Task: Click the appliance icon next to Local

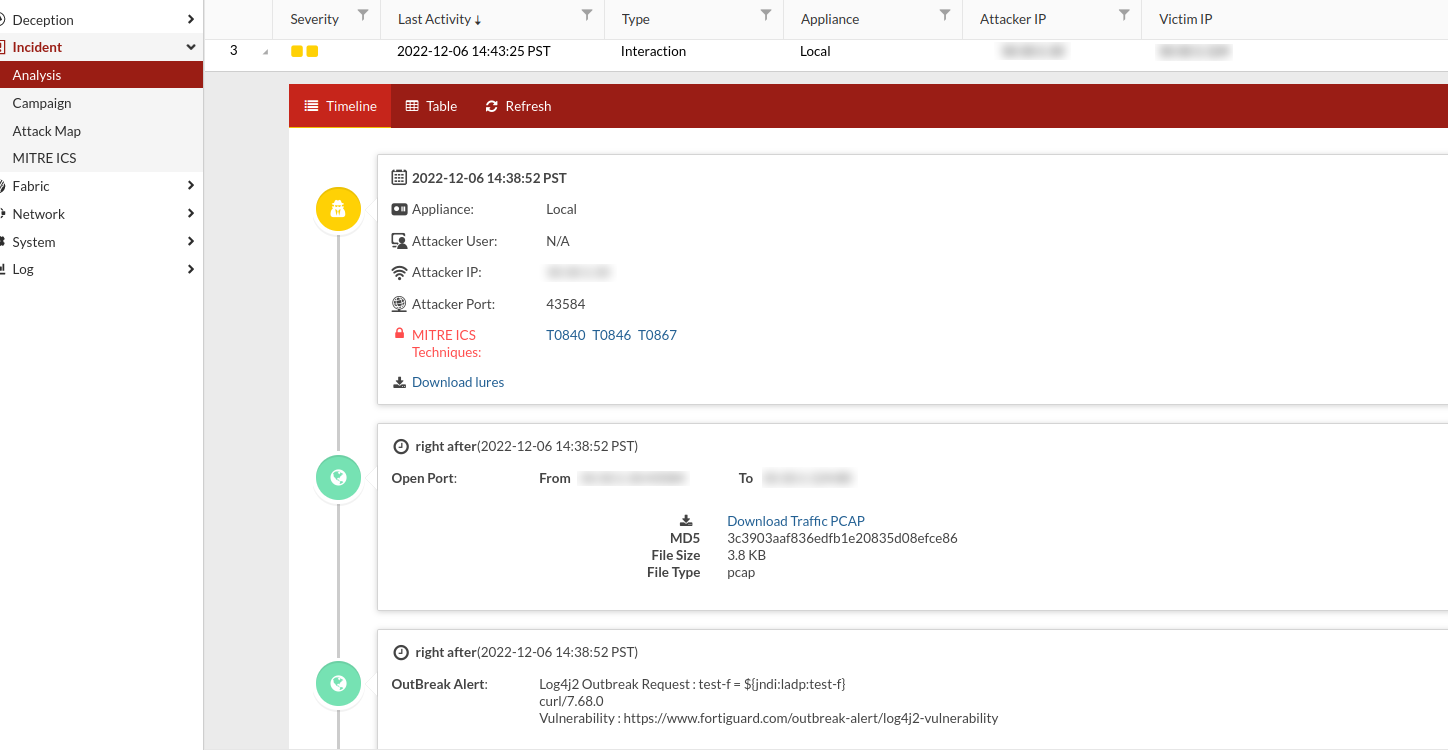Action: (x=399, y=209)
